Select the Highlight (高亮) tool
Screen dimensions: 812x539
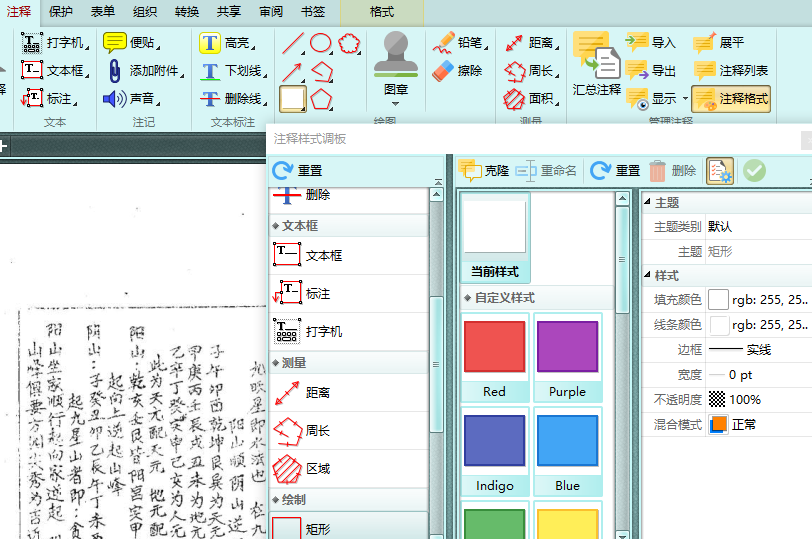[x=228, y=42]
